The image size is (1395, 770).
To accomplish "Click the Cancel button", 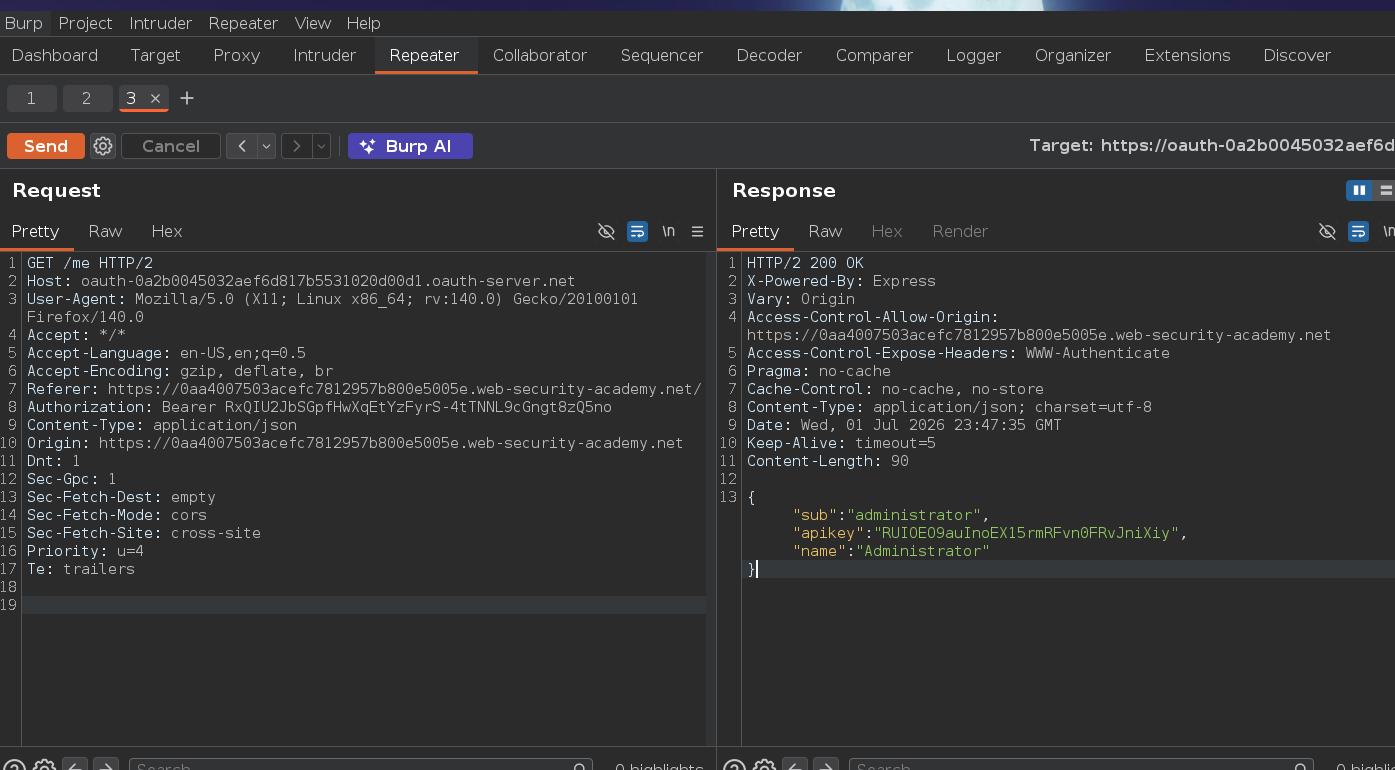I will [171, 146].
